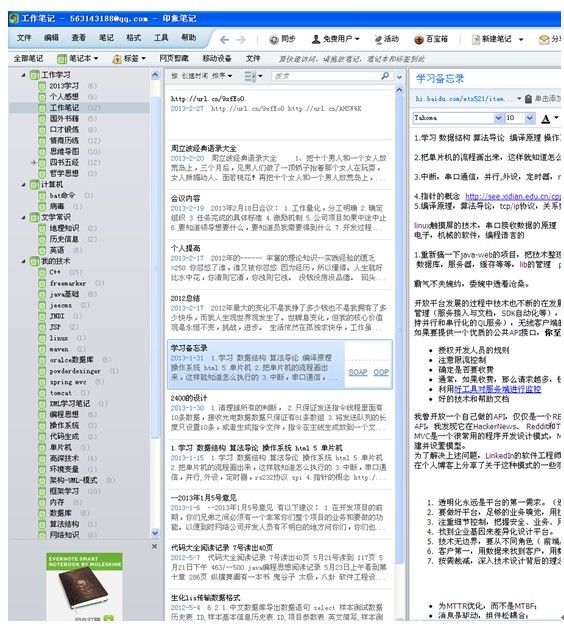
Task: Open the 文件 menu in the menu bar
Action: tap(24, 38)
